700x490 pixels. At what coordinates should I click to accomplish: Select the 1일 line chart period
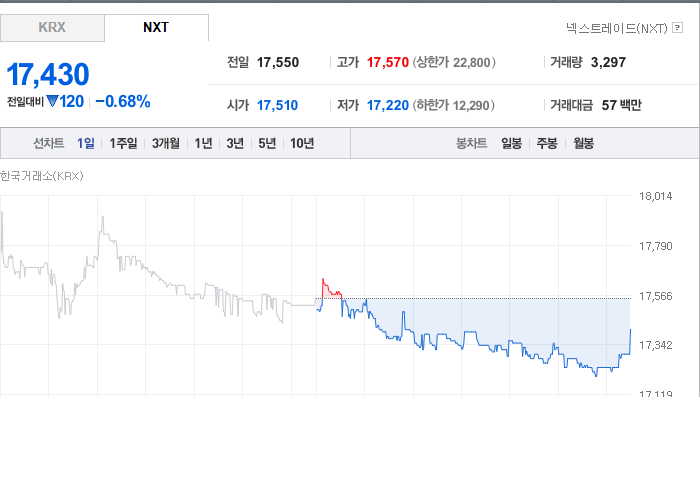point(86,143)
